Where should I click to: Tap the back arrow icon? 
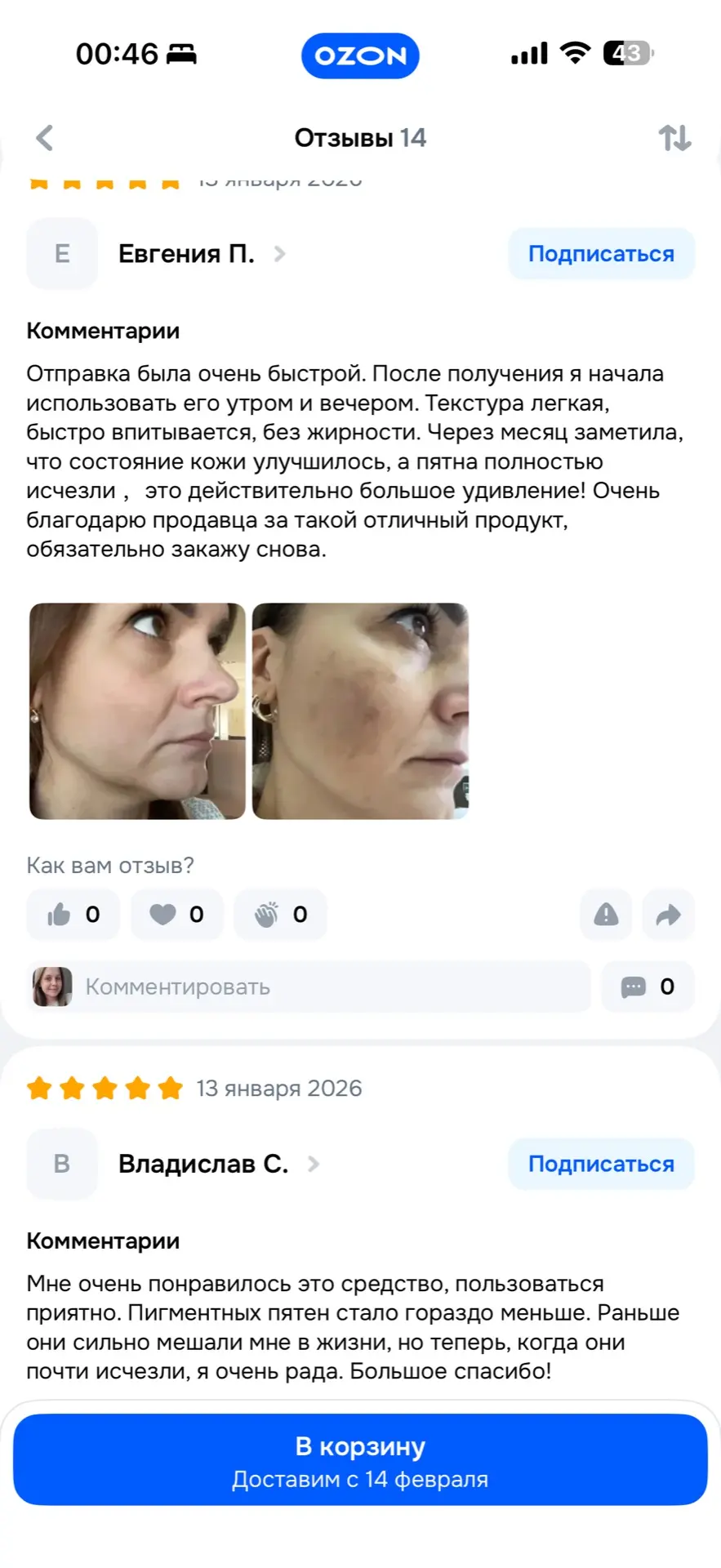coord(45,138)
